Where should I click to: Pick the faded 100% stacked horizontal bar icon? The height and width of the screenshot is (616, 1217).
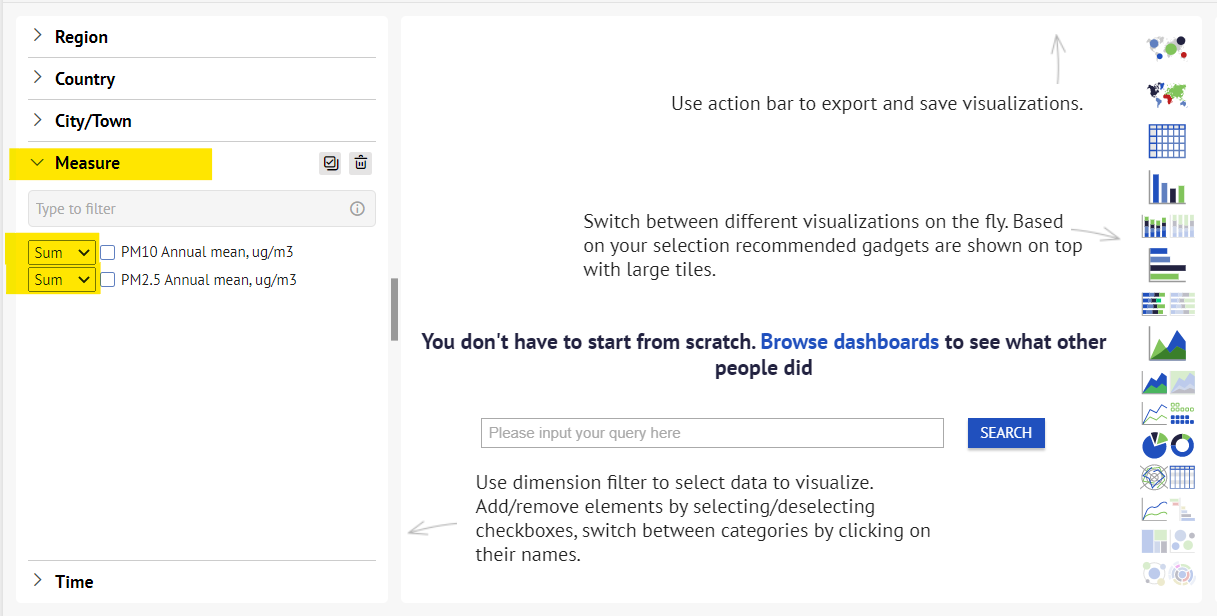(1182, 303)
